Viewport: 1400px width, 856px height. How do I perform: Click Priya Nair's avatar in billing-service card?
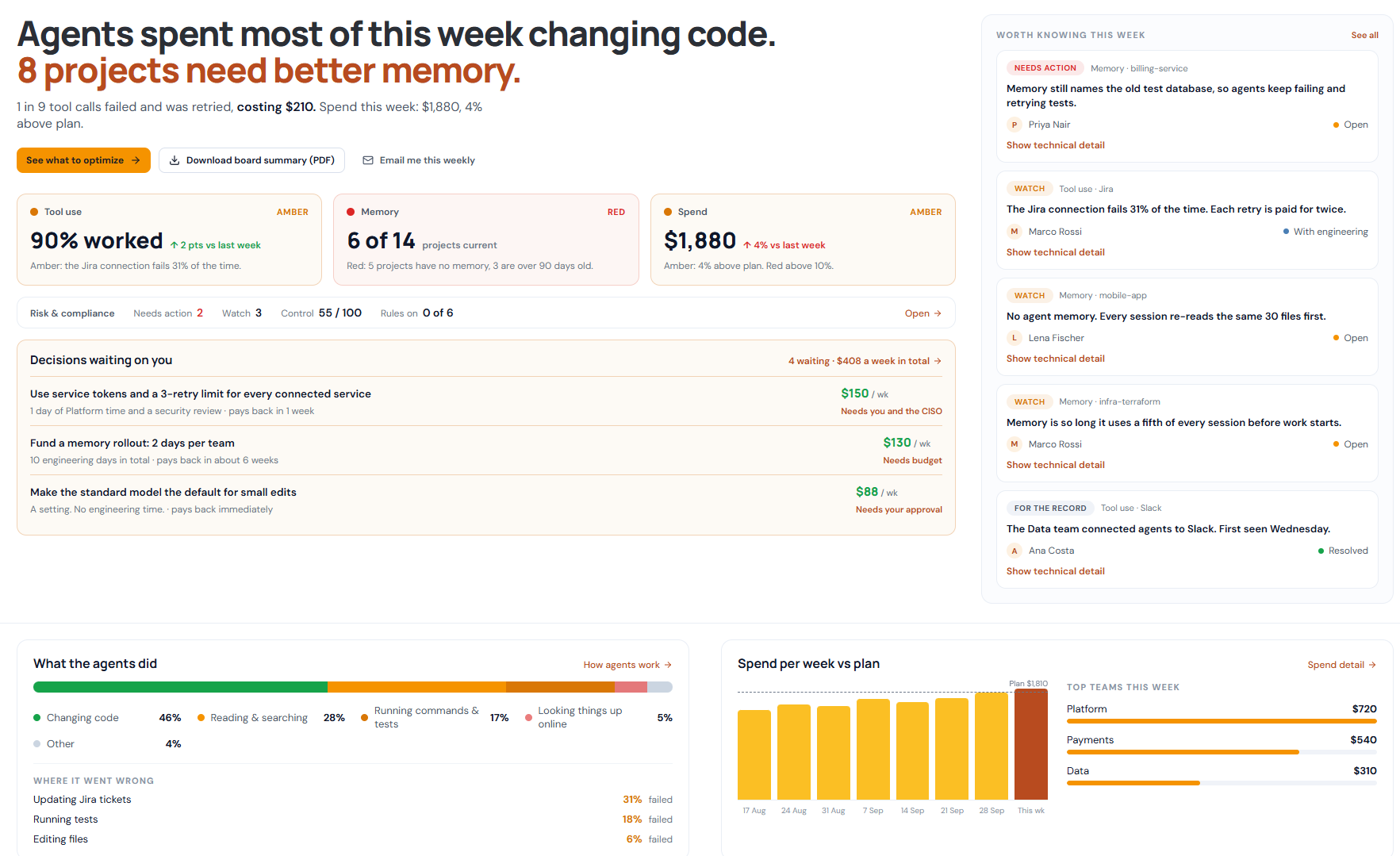(1014, 125)
